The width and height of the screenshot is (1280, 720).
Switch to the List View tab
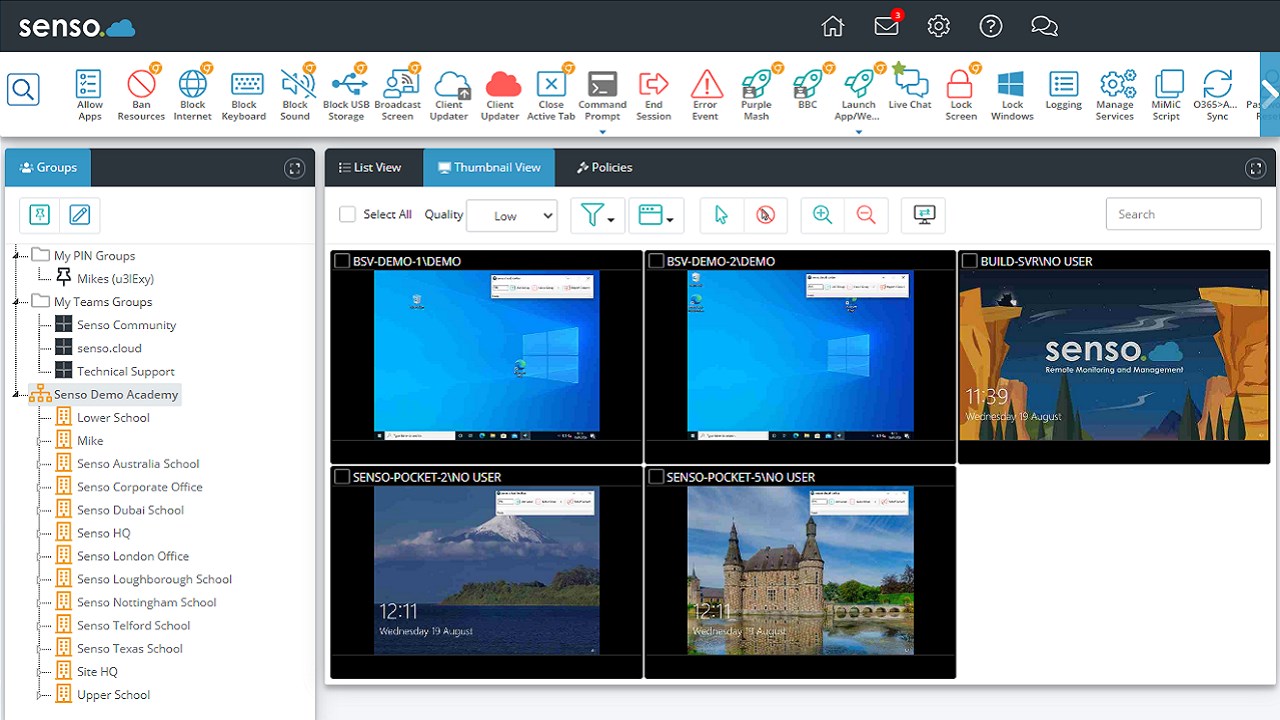pyautogui.click(x=372, y=167)
